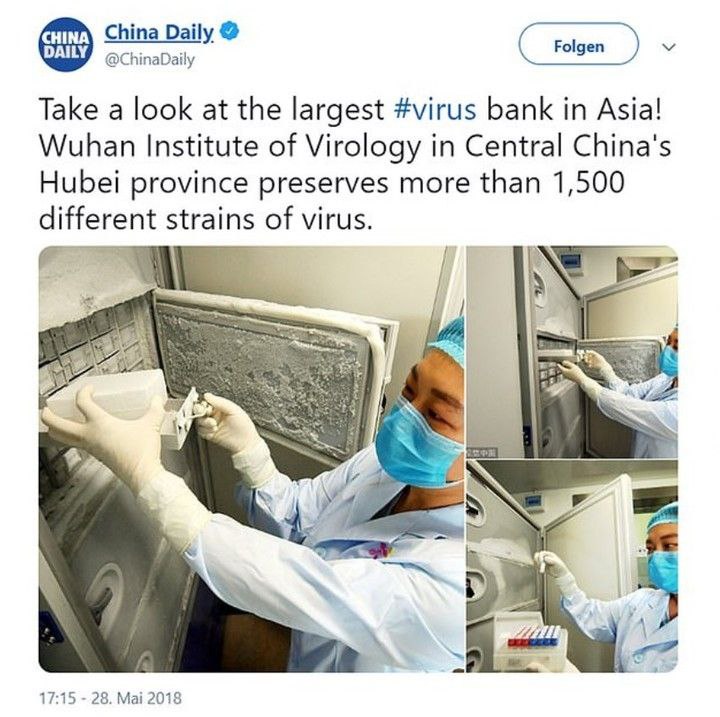Click the phrase Wuhan Institute of Virology
Screen dimensions: 720x717
[230, 147]
